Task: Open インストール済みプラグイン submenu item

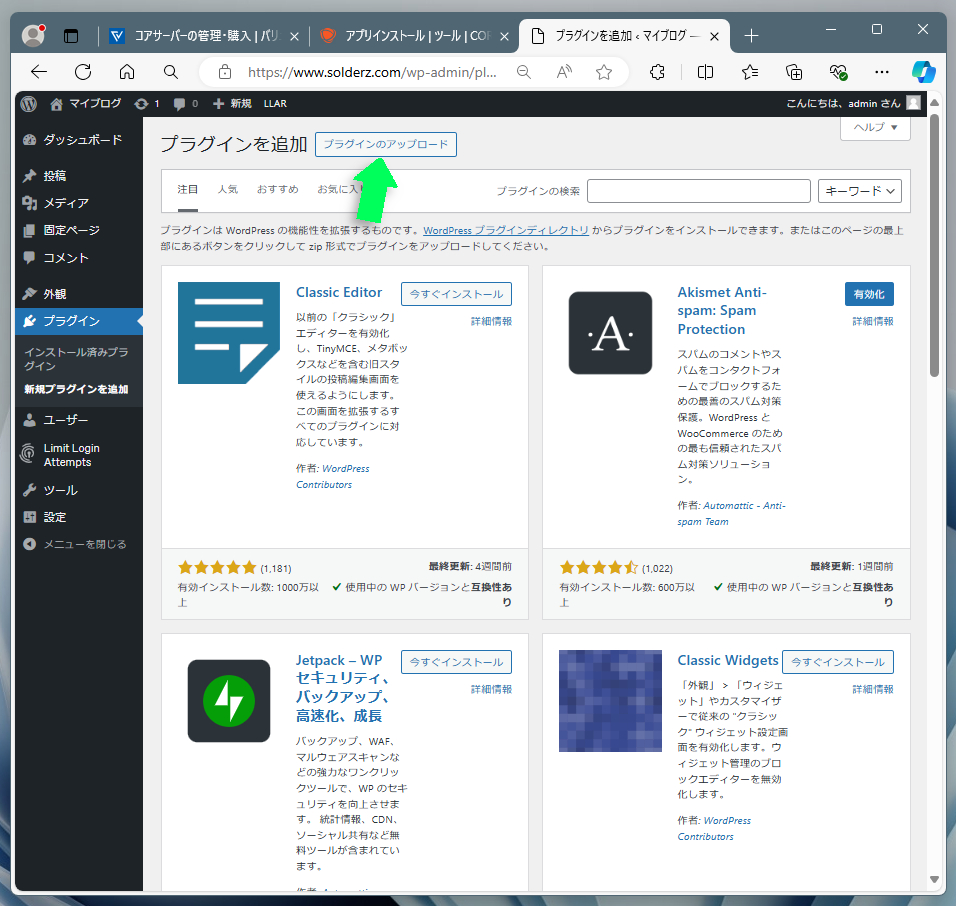Action: pyautogui.click(x=76, y=359)
